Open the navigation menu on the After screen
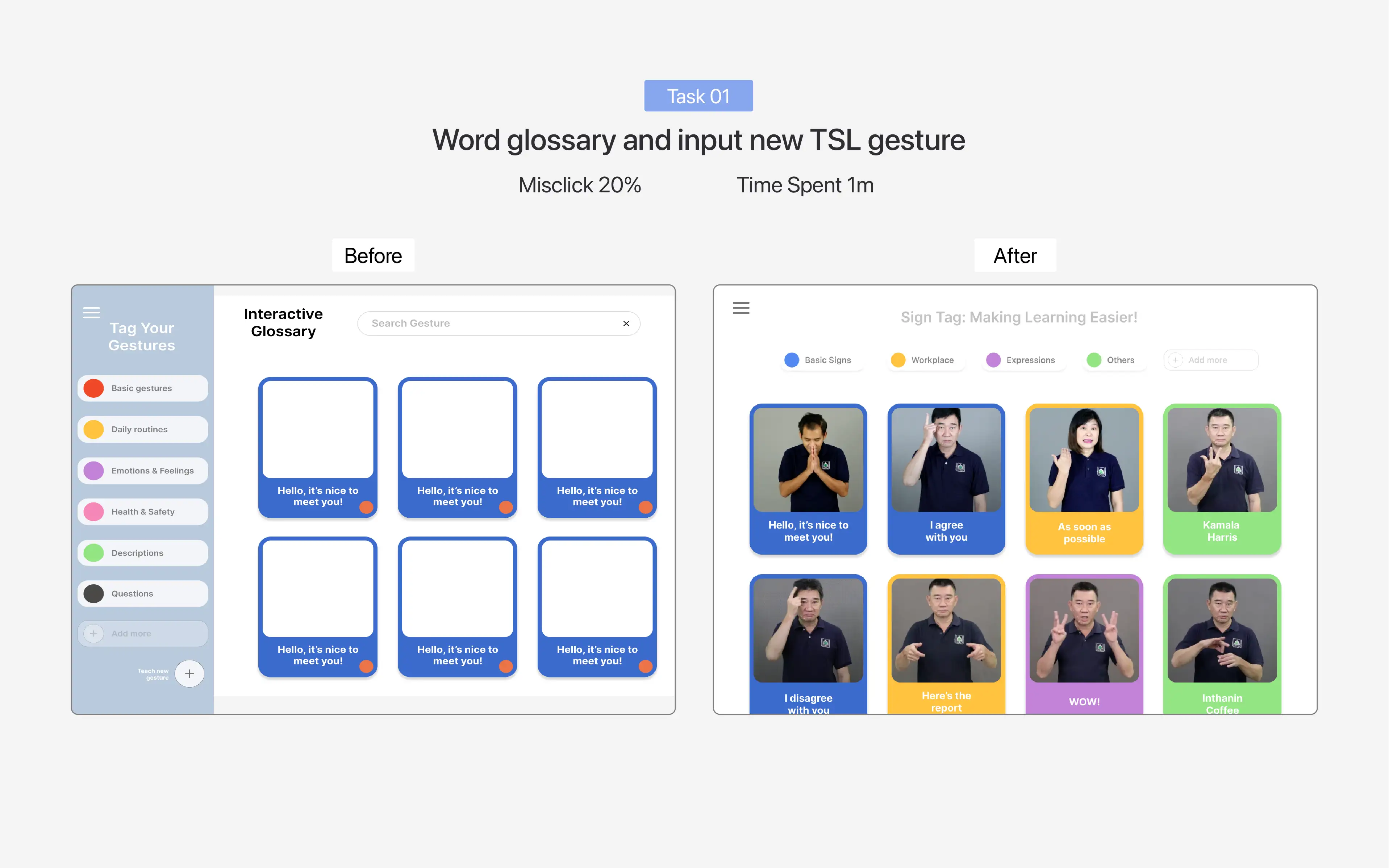 pyautogui.click(x=741, y=308)
